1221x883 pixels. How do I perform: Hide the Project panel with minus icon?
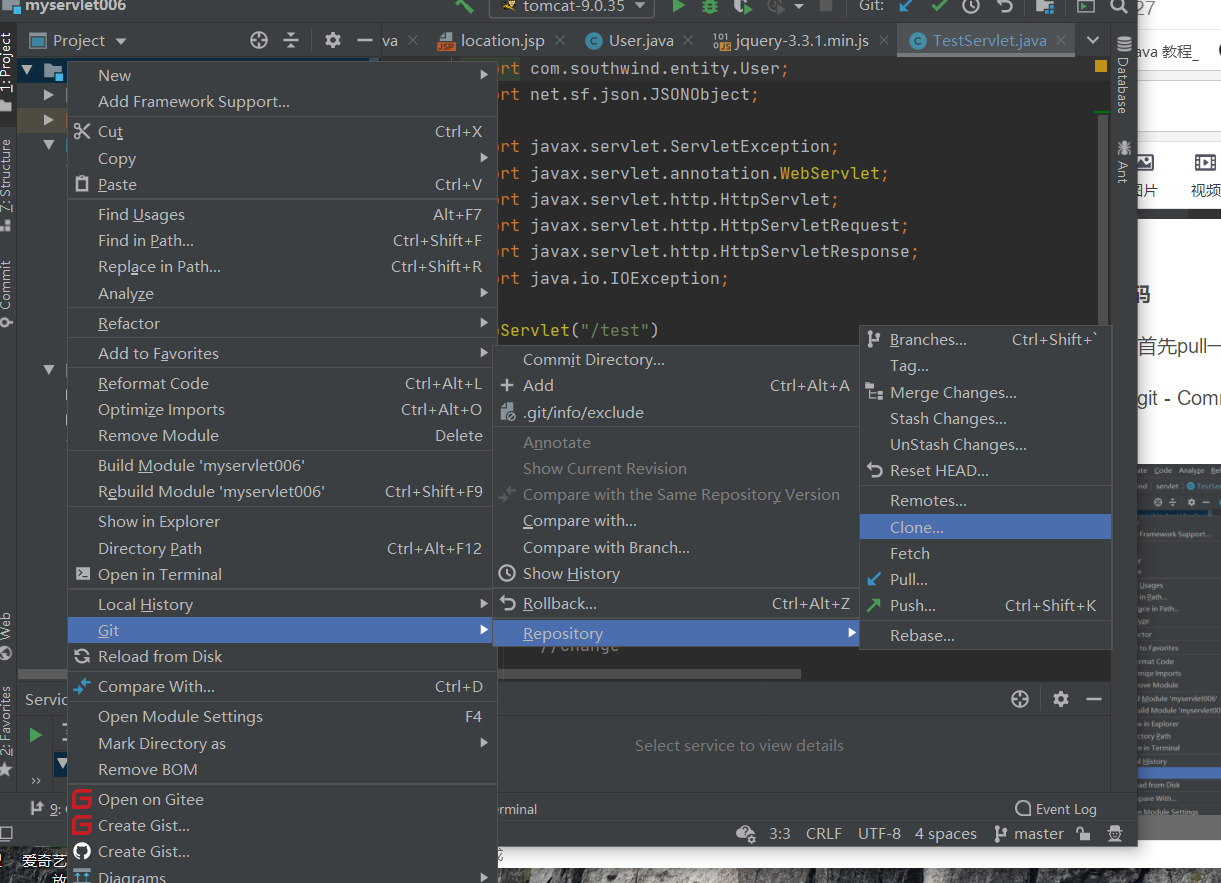click(x=364, y=40)
